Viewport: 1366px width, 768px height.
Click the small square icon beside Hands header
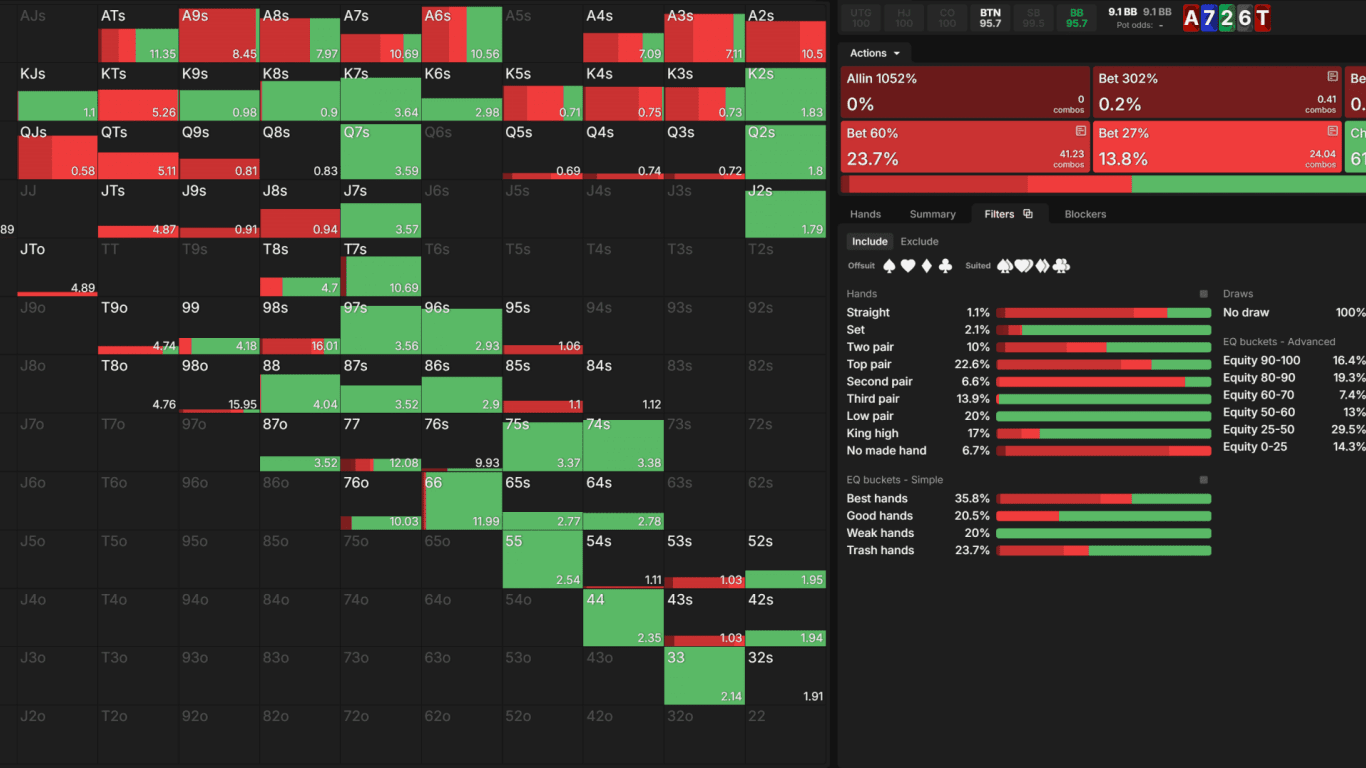click(1204, 294)
